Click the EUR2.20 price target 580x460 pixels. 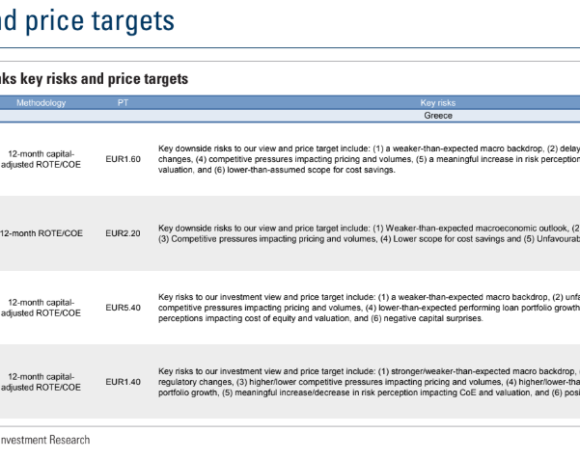click(x=123, y=233)
